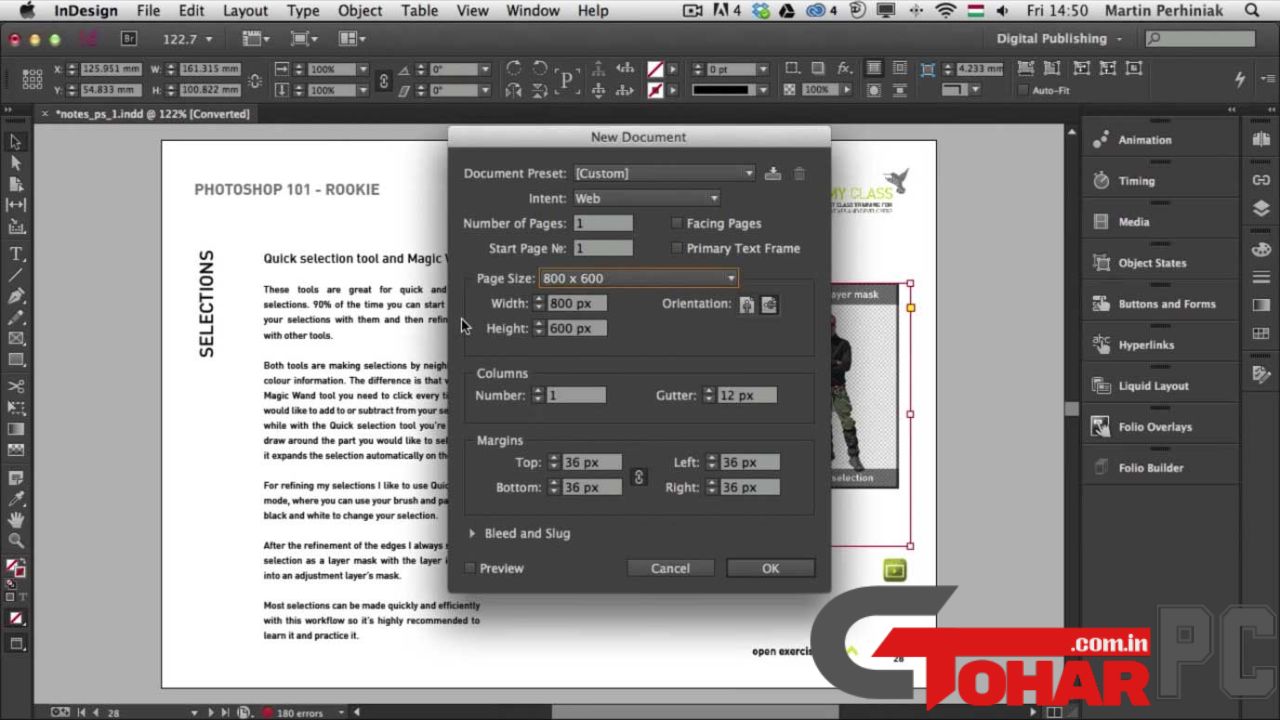The width and height of the screenshot is (1280, 720).
Task: Open the Intent dropdown showing Web
Action: tap(646, 198)
